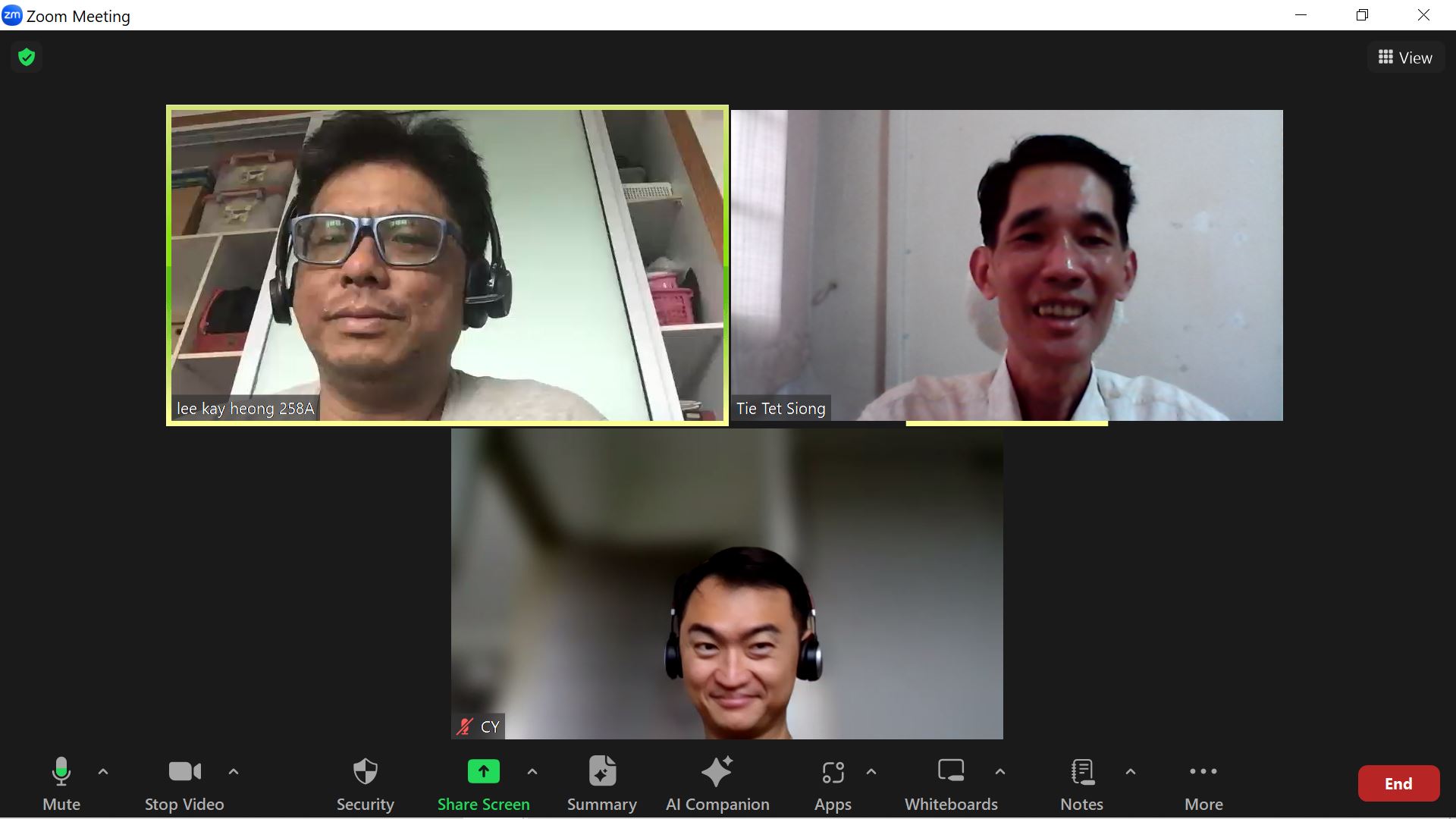Screen dimensions: 1456x819
Task: Check the green encryption shield info
Action: point(27,57)
